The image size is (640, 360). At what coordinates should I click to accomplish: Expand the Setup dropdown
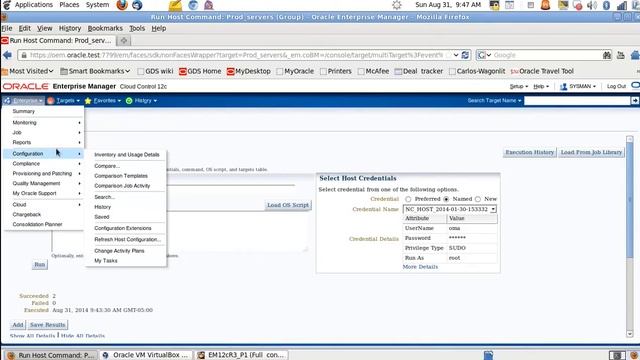point(519,87)
